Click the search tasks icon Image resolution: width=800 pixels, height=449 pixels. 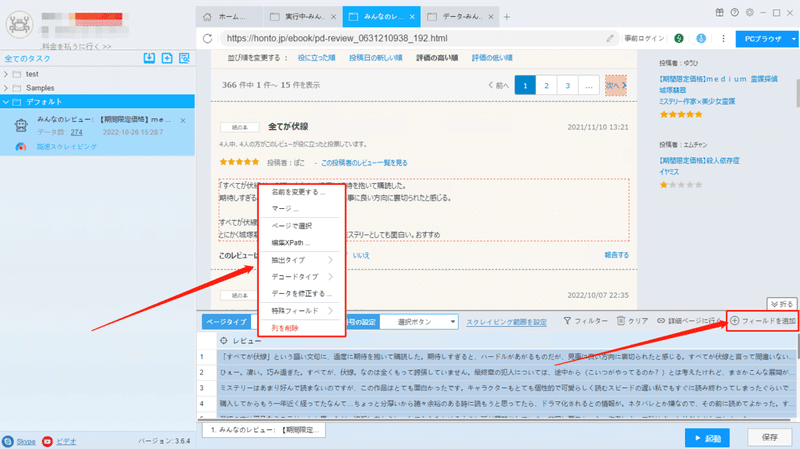pos(184,58)
